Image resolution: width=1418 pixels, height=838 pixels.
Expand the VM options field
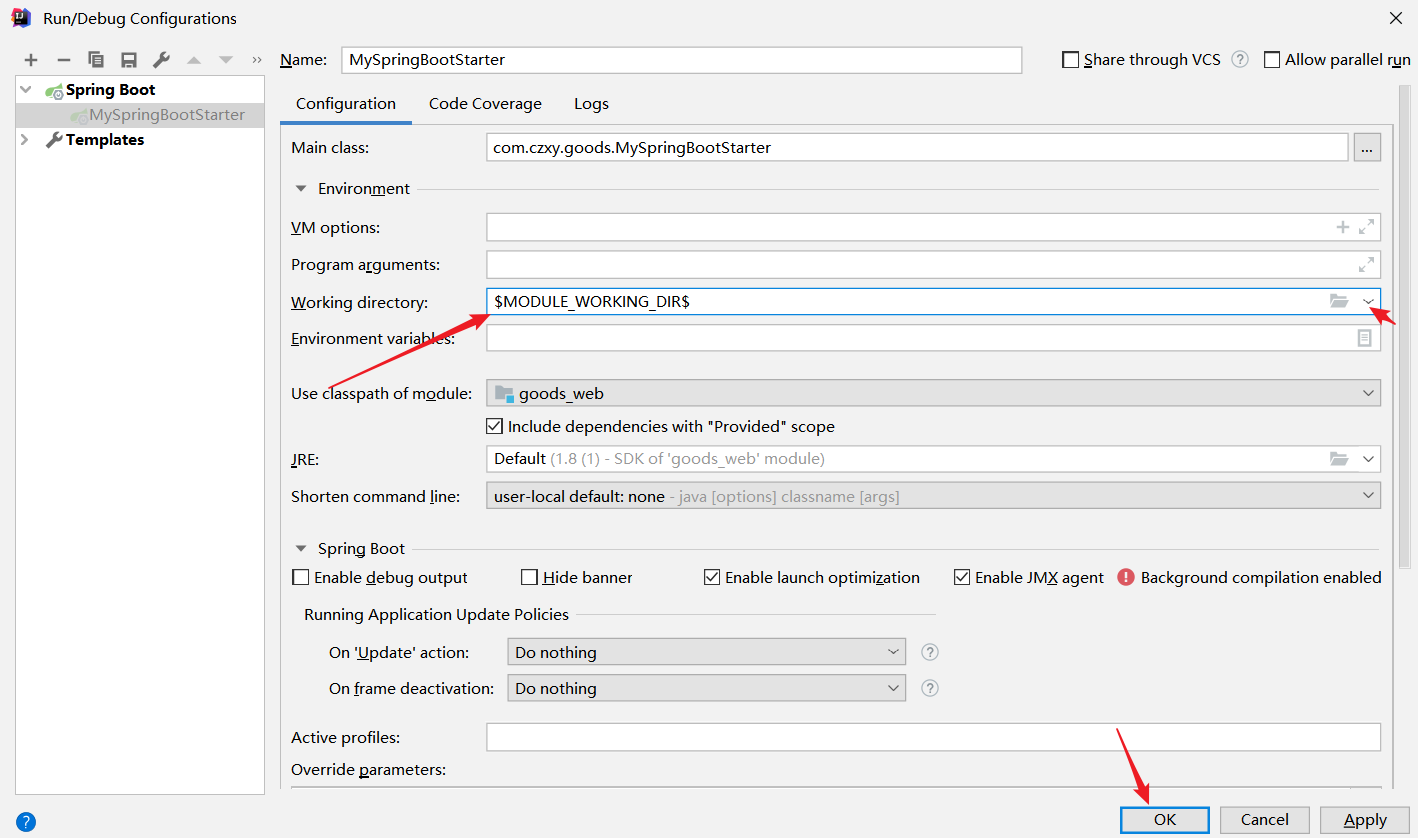(x=1366, y=227)
